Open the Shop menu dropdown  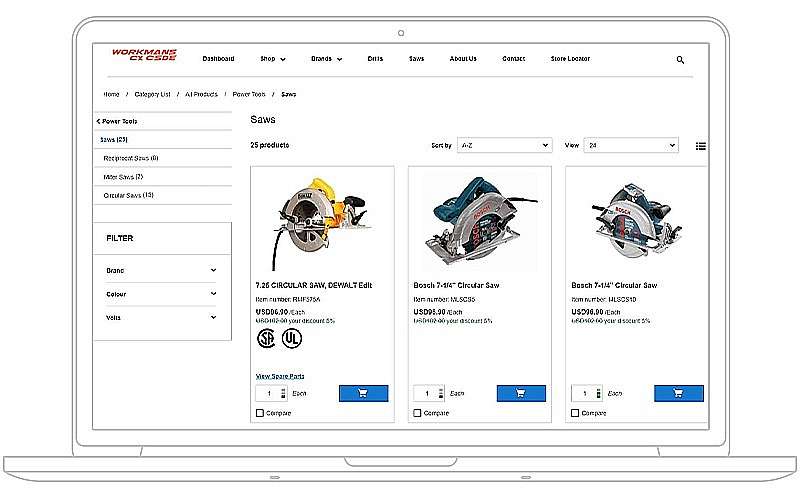(x=273, y=59)
